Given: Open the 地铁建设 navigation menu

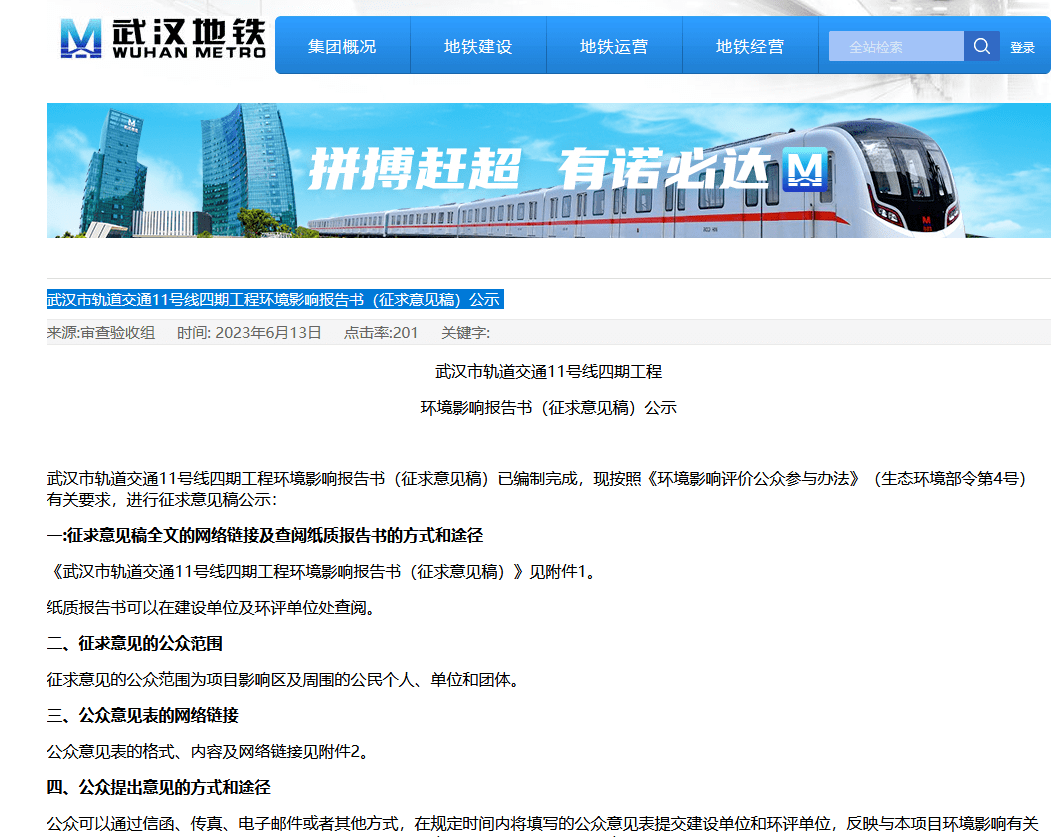Looking at the screenshot, I should 478,46.
